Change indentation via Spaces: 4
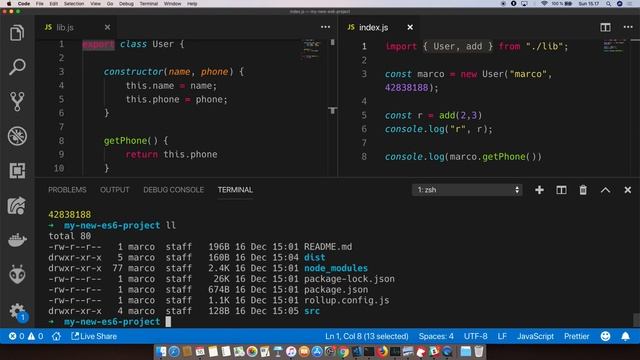The image size is (640, 360). point(436,336)
